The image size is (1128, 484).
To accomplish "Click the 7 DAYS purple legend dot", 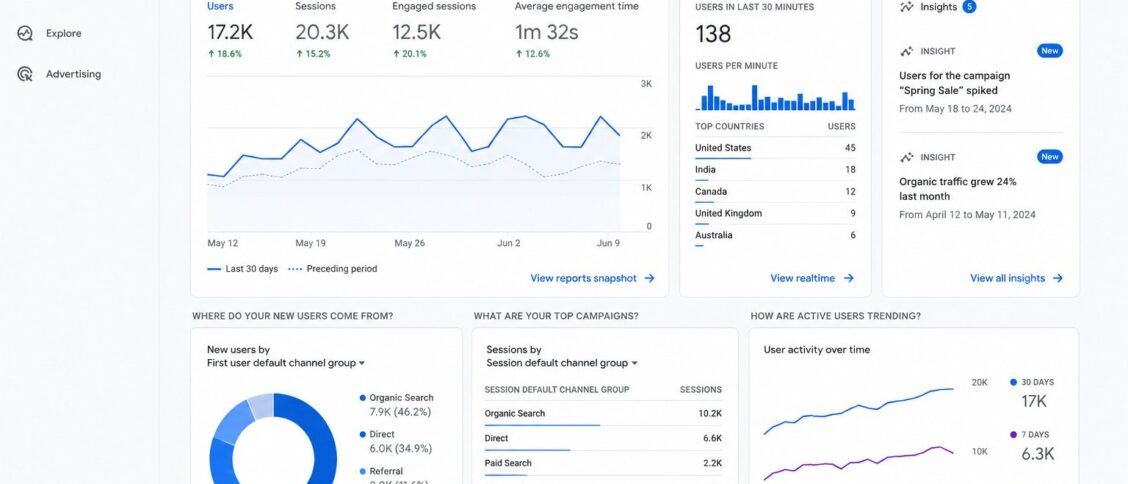I will 1014,435.
